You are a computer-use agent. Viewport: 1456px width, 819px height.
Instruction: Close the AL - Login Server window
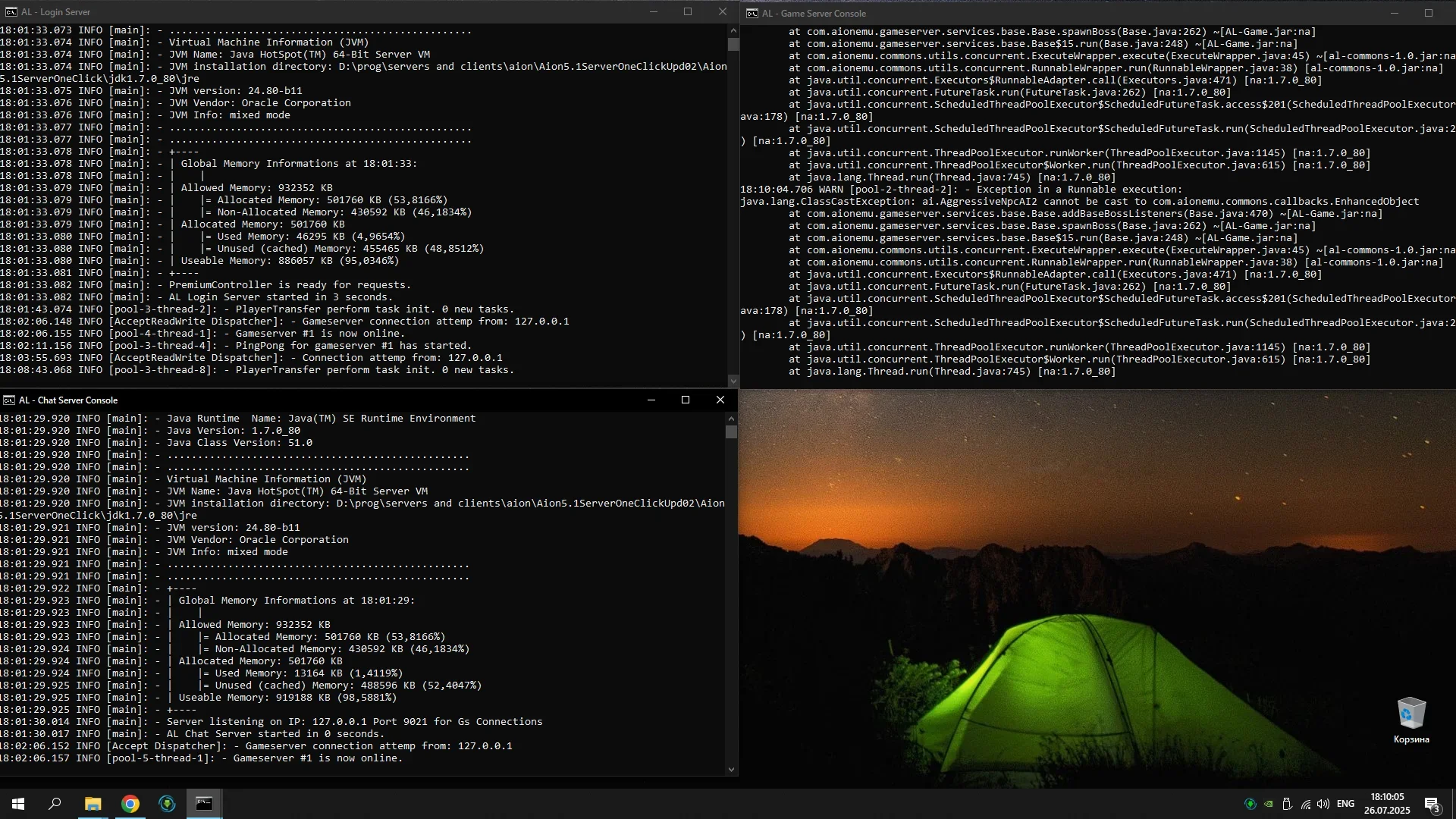pyautogui.click(x=722, y=12)
